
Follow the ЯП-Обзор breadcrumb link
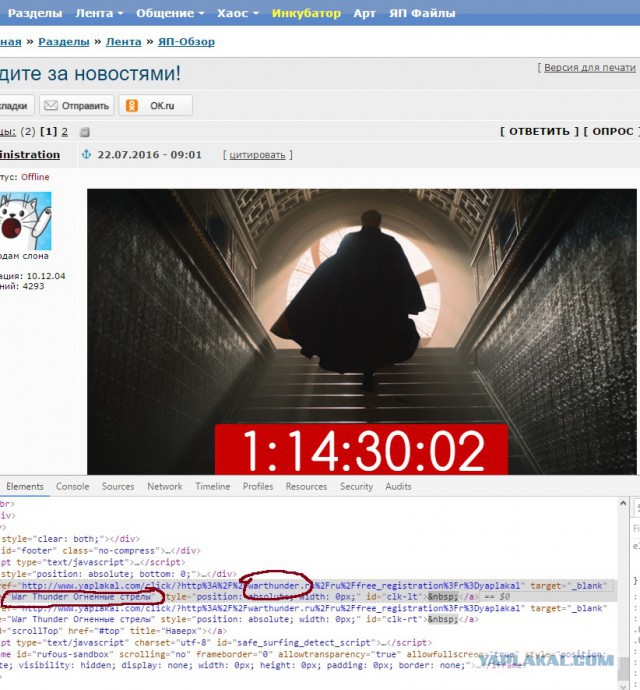[186, 42]
